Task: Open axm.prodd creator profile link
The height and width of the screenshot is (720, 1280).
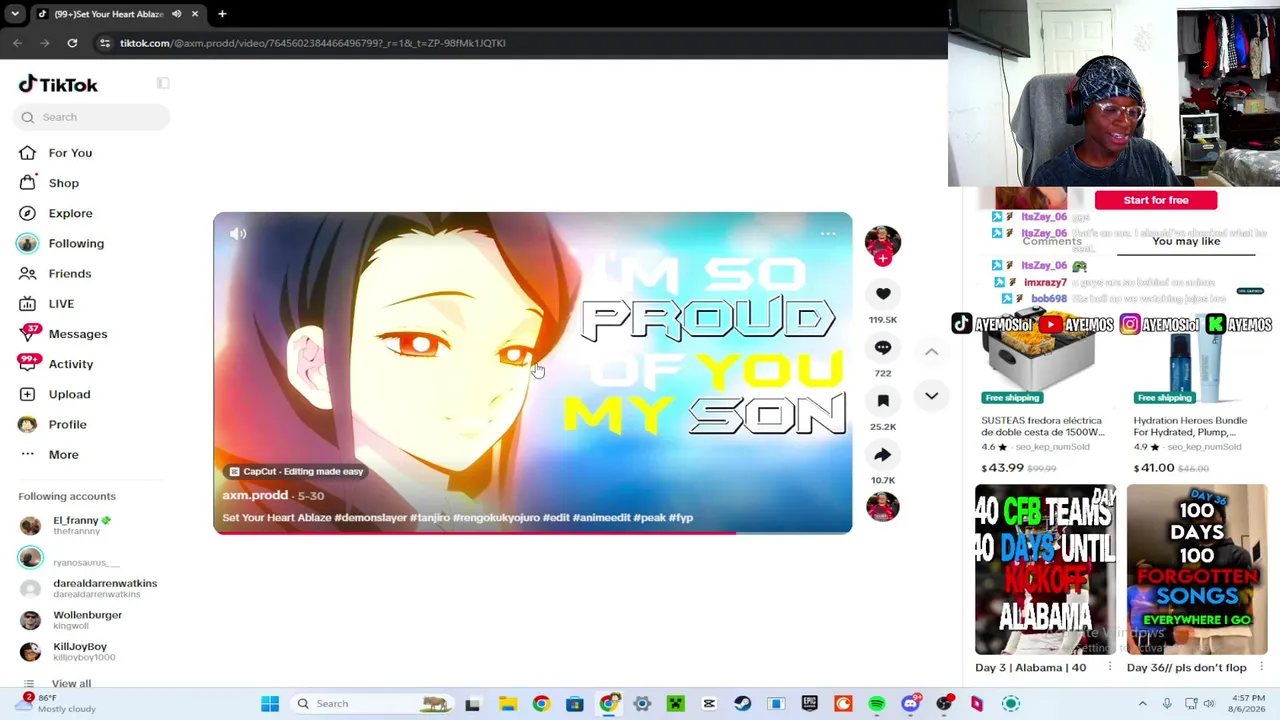Action: click(x=255, y=495)
